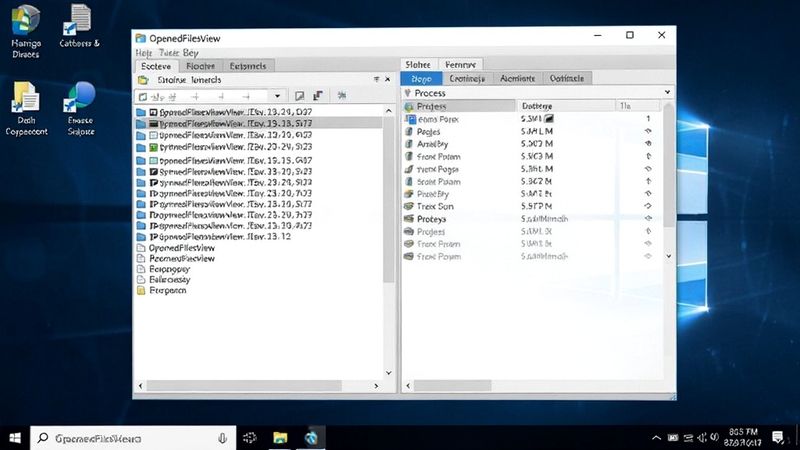This screenshot has height=450, width=800.
Task: Click the Projess column header
Action: (x=459, y=106)
